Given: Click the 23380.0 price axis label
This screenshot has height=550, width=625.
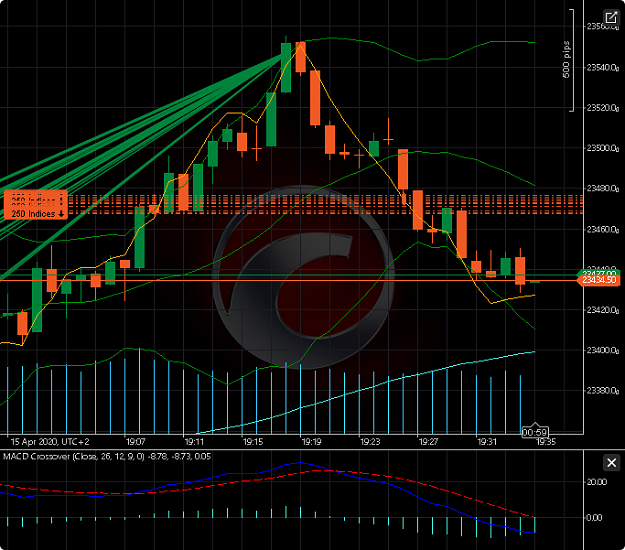Looking at the screenshot, I should coord(603,390).
